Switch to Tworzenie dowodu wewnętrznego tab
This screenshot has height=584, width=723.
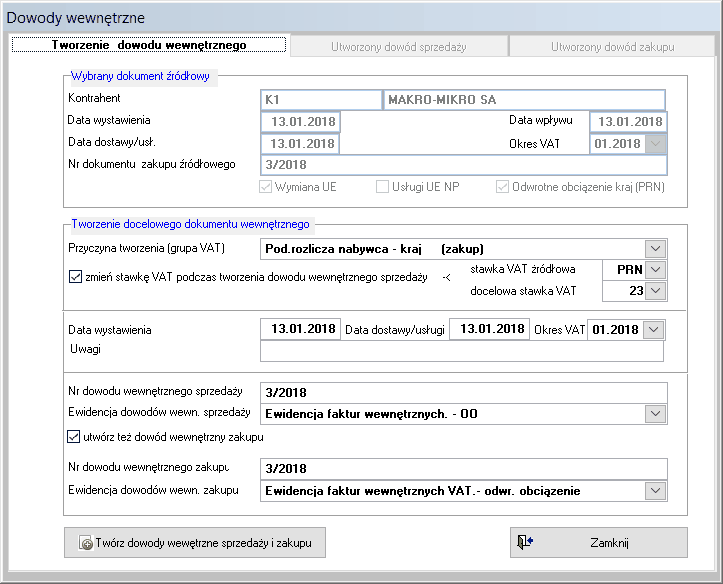tap(149, 45)
